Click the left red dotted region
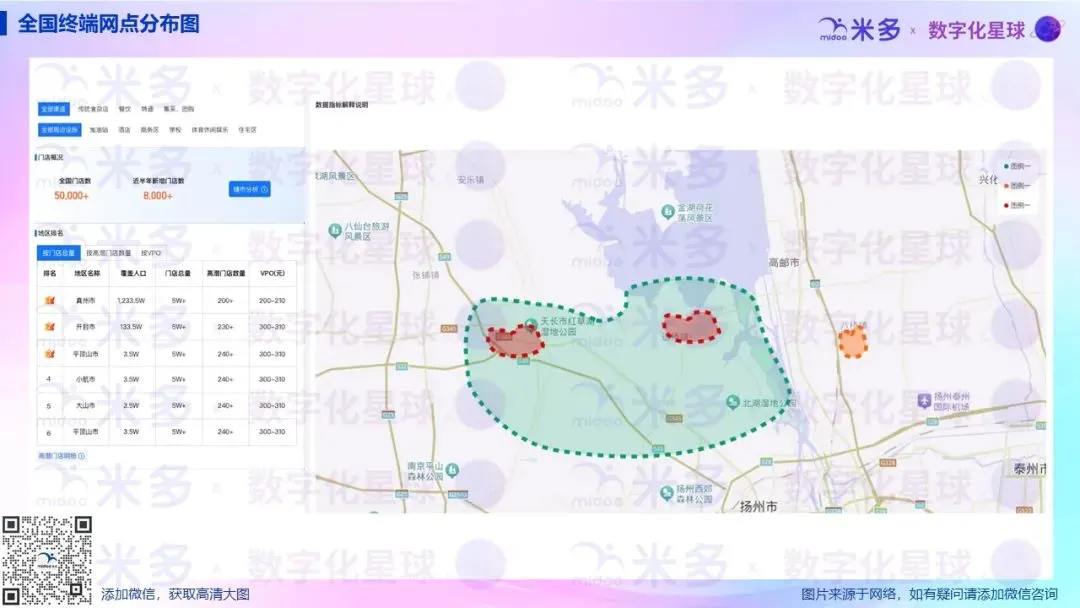The width and height of the screenshot is (1080, 608). click(x=515, y=341)
